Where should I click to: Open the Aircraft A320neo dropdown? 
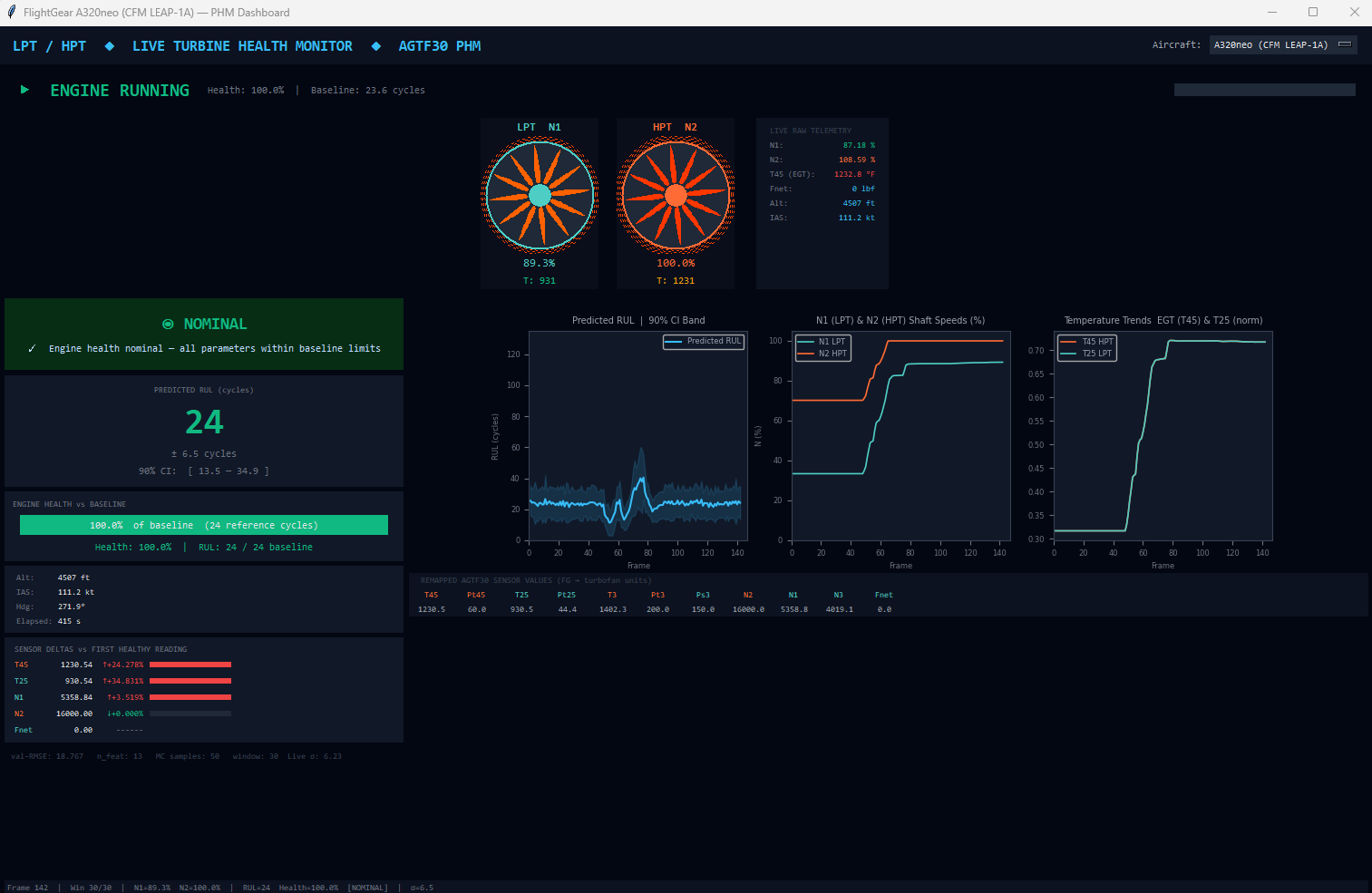1283,44
